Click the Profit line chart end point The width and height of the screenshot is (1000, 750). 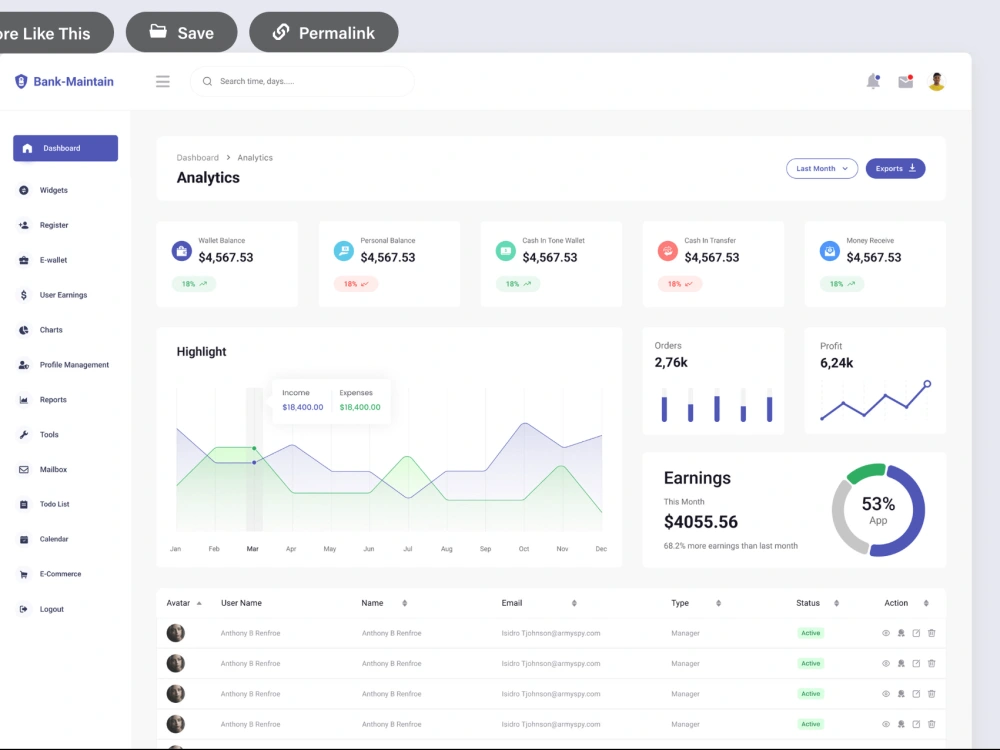tap(927, 384)
